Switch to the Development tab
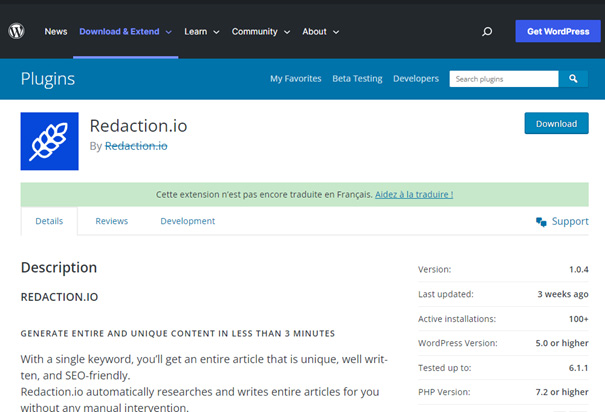 187,221
